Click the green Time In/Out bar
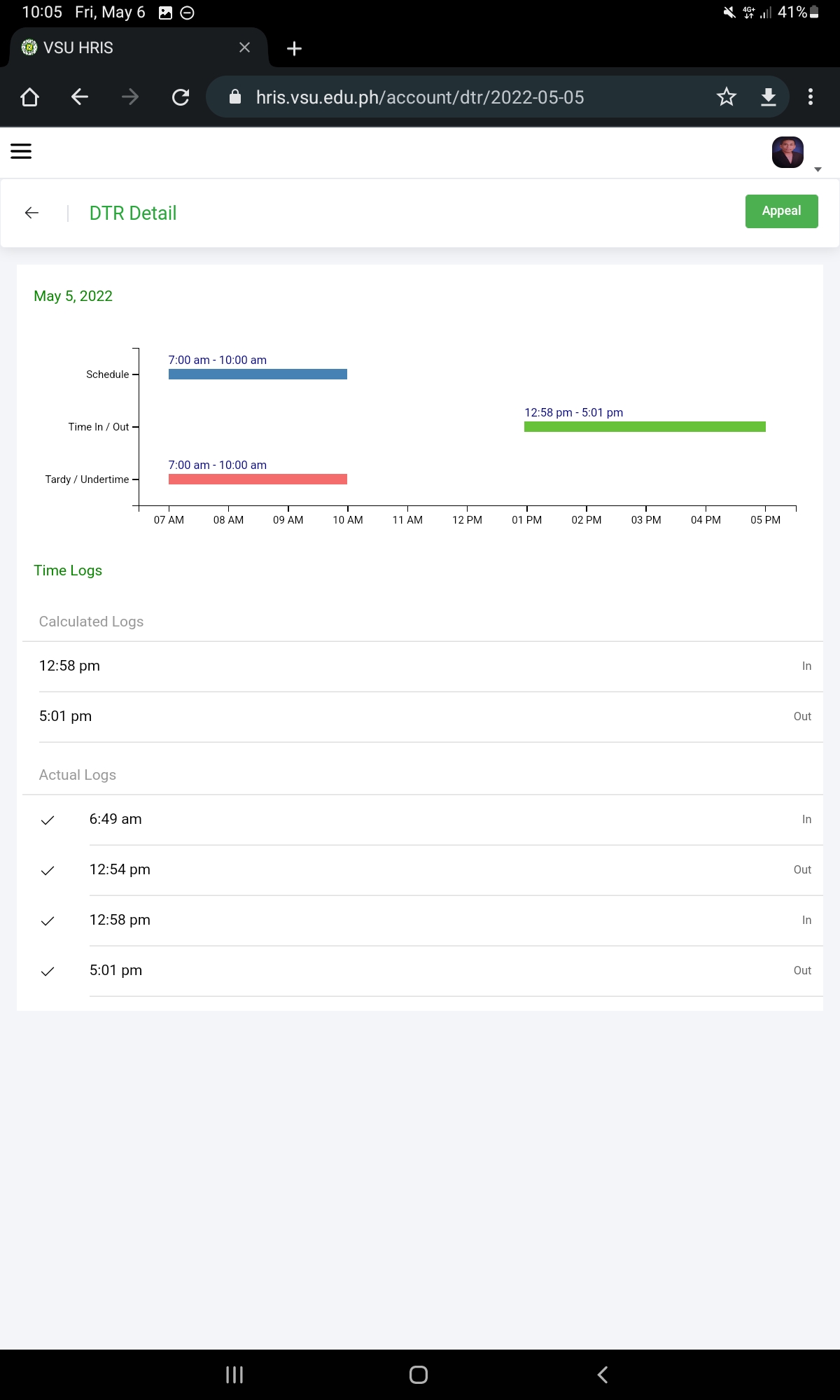This screenshot has height=1400, width=840. pos(644,427)
